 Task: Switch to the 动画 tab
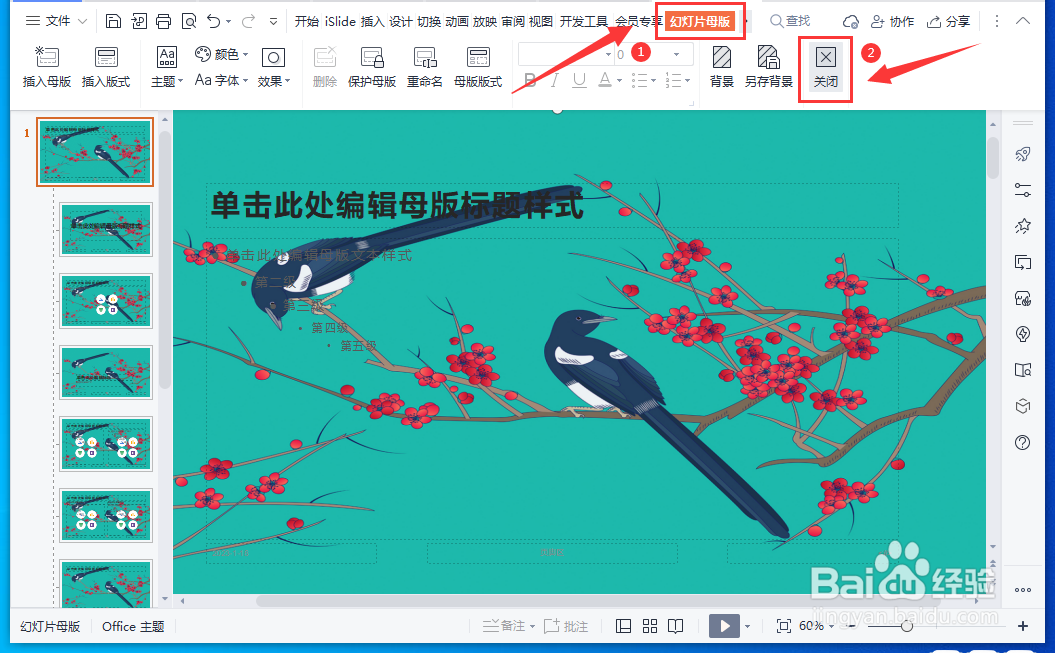[456, 22]
